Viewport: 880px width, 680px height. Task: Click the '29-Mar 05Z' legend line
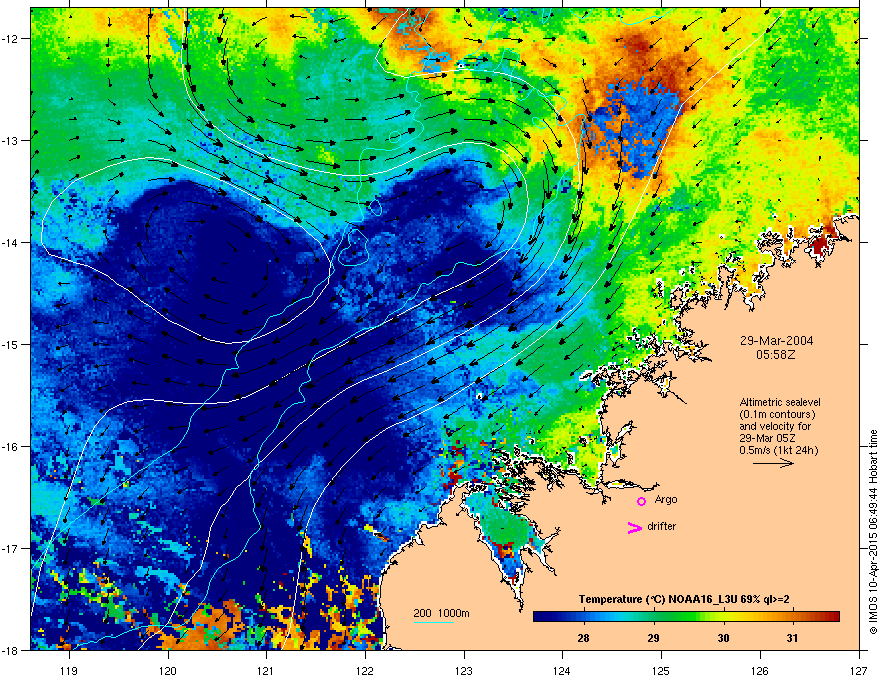coord(767,438)
